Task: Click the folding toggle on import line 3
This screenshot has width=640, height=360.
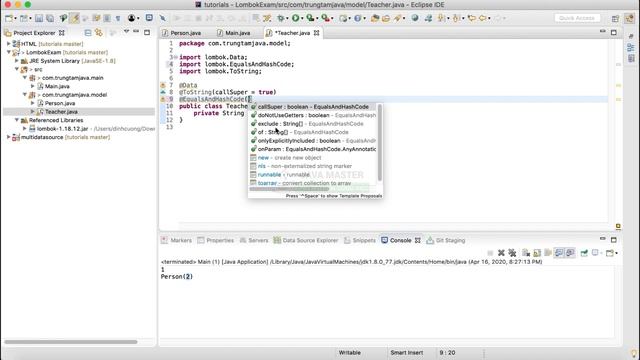Action: click(176, 57)
